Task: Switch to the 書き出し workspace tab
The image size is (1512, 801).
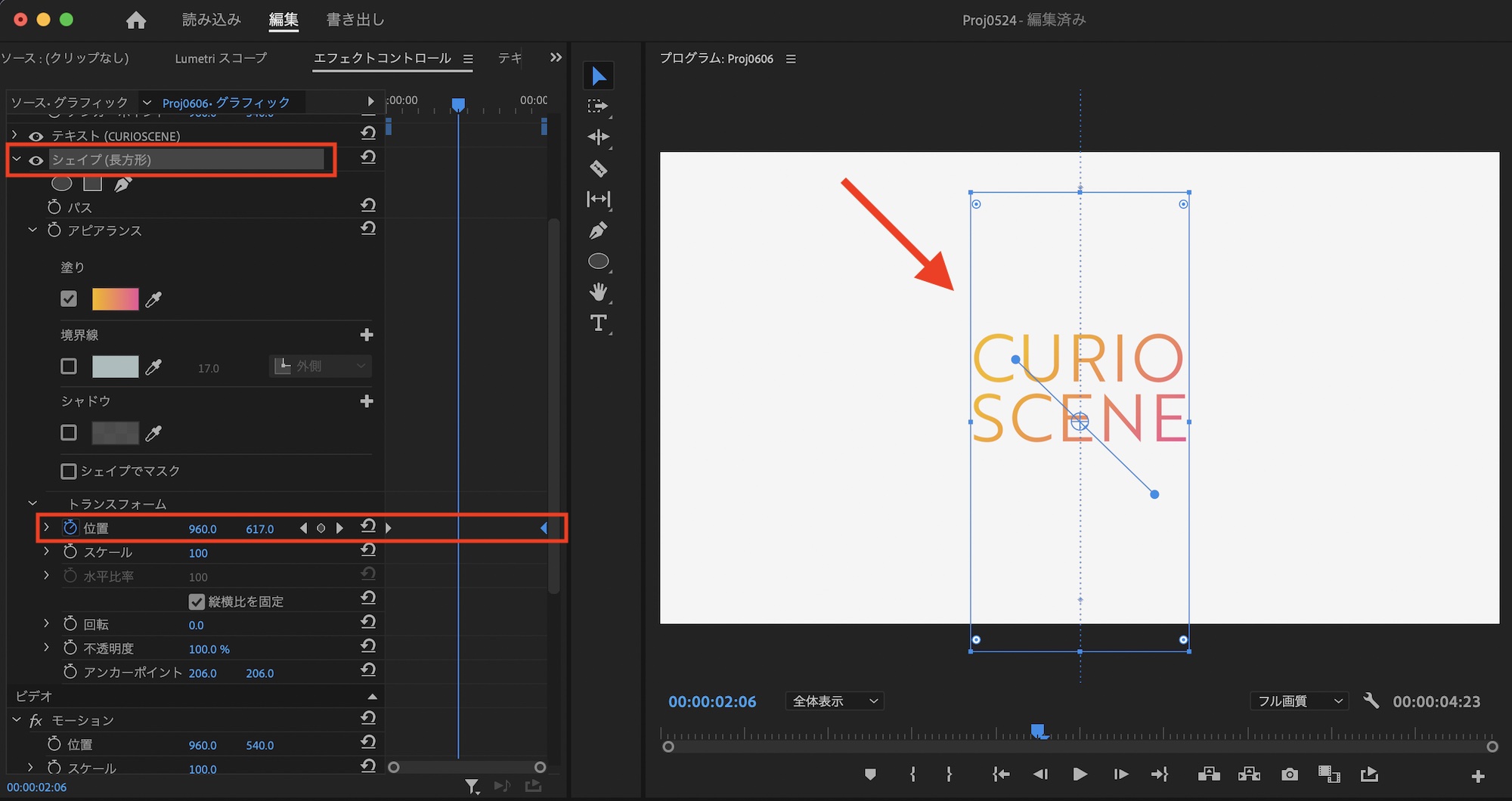Action: pyautogui.click(x=355, y=20)
